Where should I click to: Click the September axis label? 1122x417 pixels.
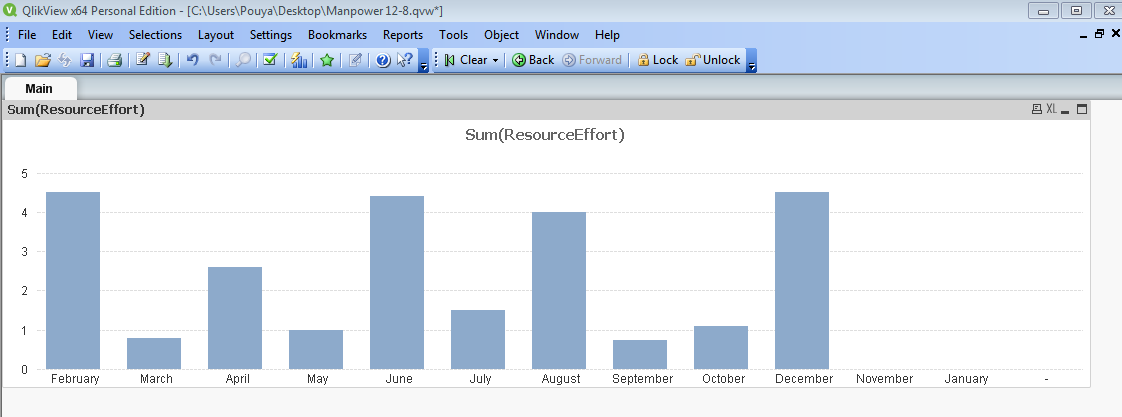(643, 379)
